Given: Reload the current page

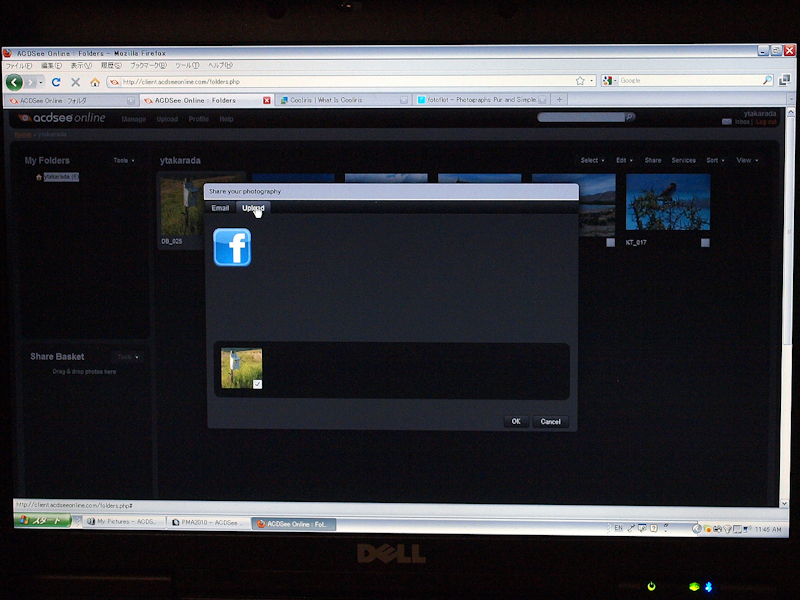Looking at the screenshot, I should [x=56, y=82].
